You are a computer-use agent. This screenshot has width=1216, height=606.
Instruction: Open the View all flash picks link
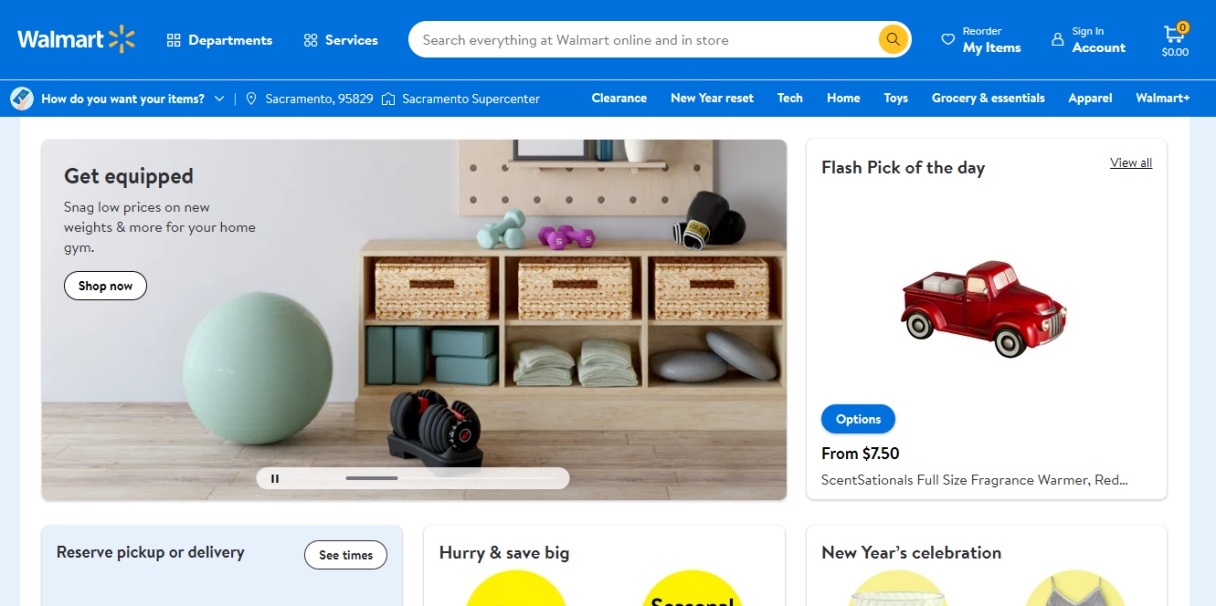(1131, 163)
